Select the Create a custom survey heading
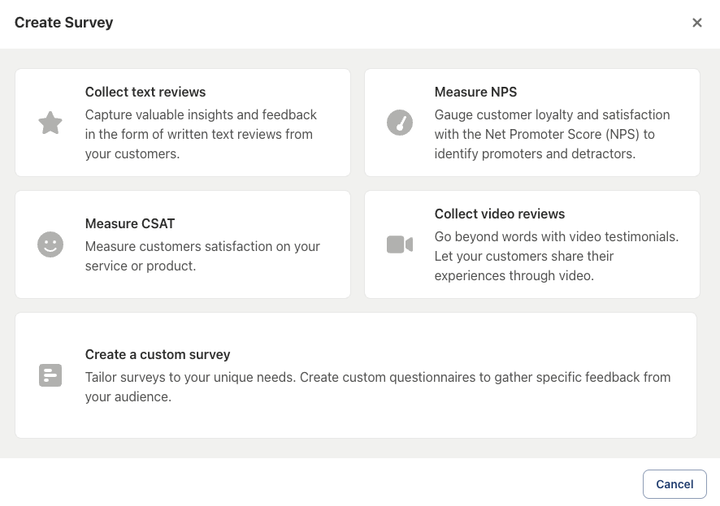Screen dimensions: 720x506 pyautogui.click(x=157, y=354)
